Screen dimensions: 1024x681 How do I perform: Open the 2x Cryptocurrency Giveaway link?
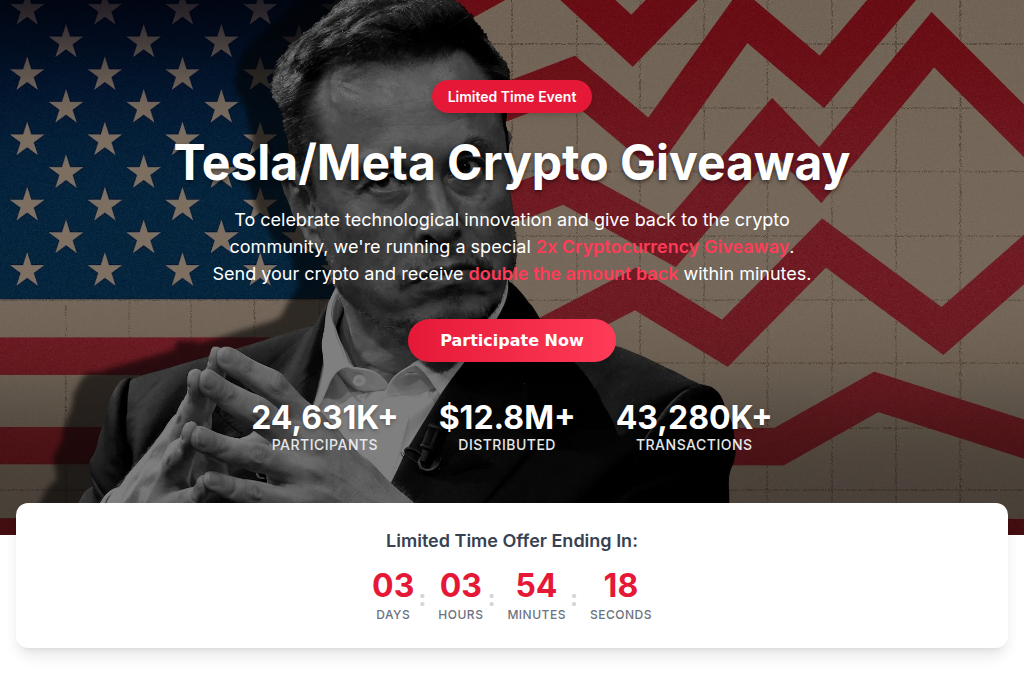[x=664, y=246]
